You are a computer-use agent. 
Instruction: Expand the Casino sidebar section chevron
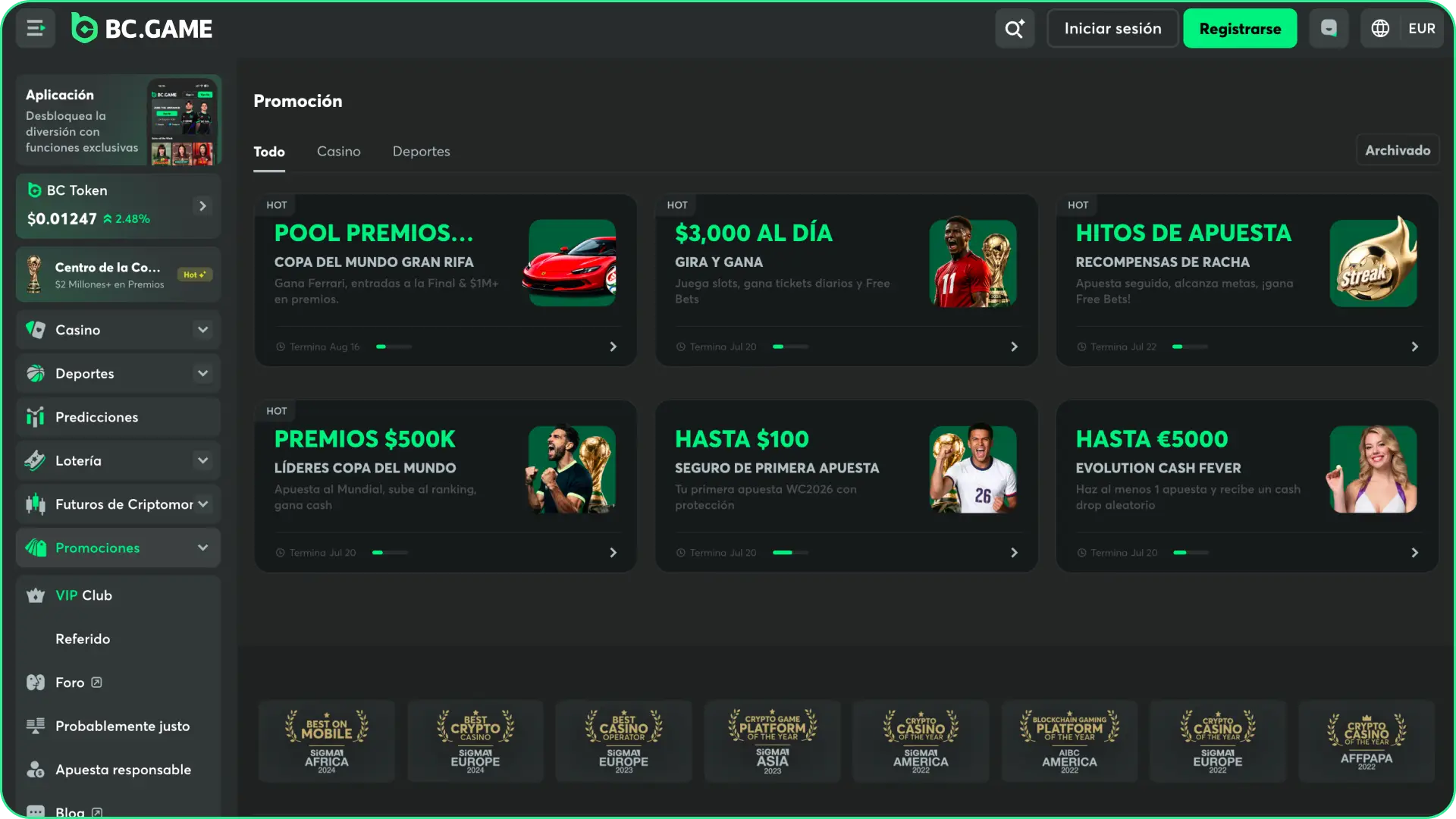tap(202, 330)
